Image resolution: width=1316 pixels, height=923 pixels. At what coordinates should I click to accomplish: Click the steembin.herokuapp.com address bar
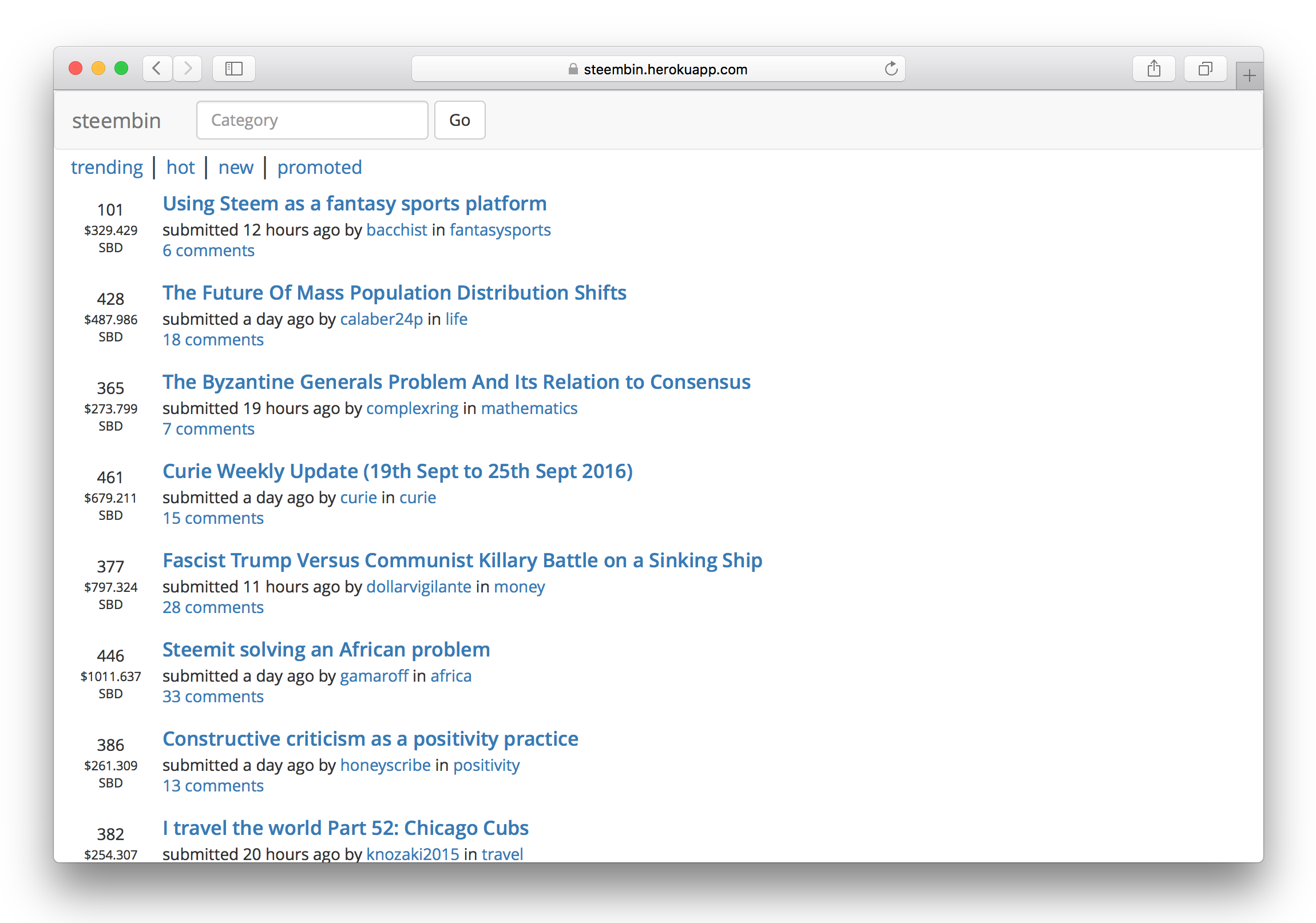point(665,69)
